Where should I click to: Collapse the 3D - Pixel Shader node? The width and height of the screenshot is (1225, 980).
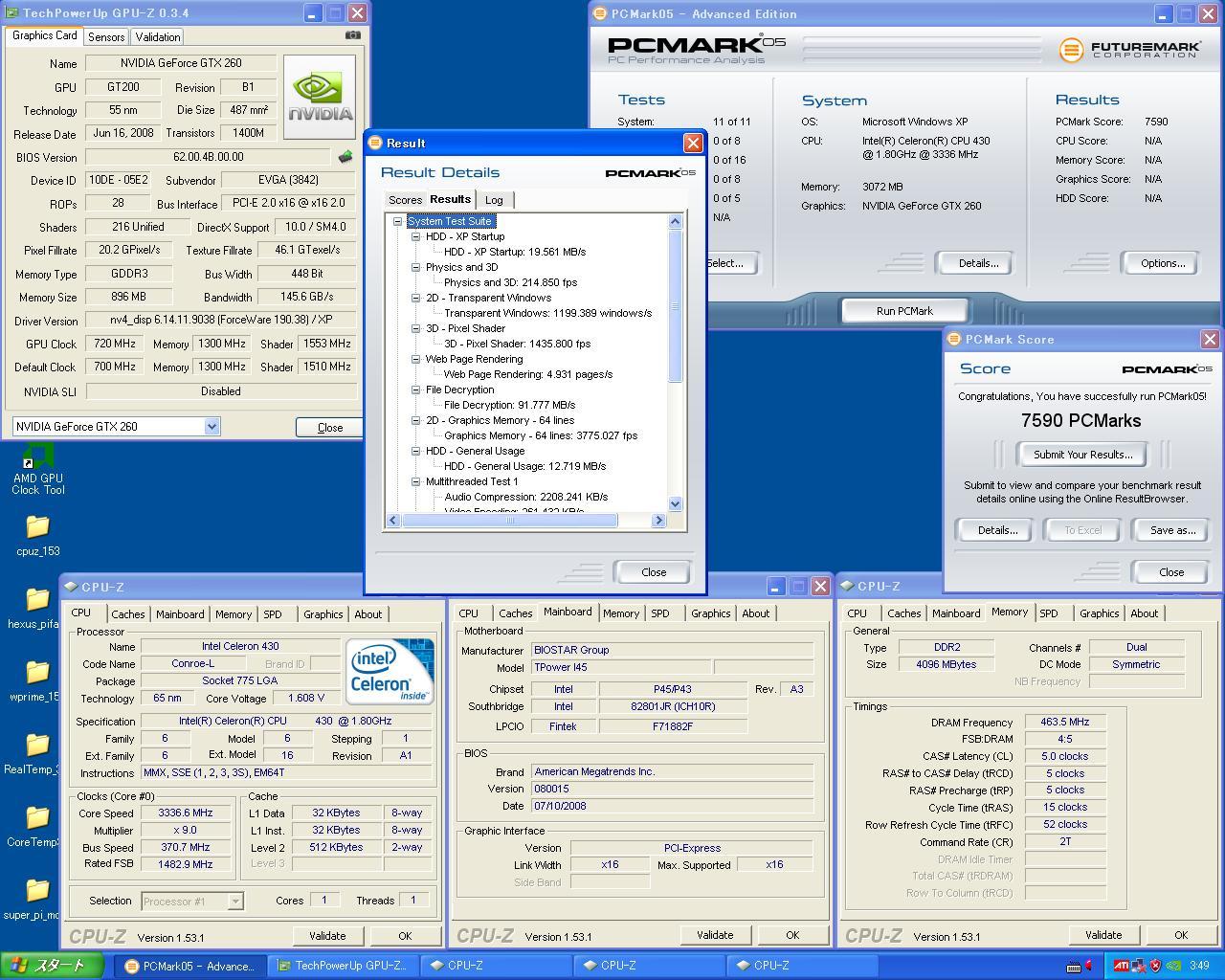point(415,328)
